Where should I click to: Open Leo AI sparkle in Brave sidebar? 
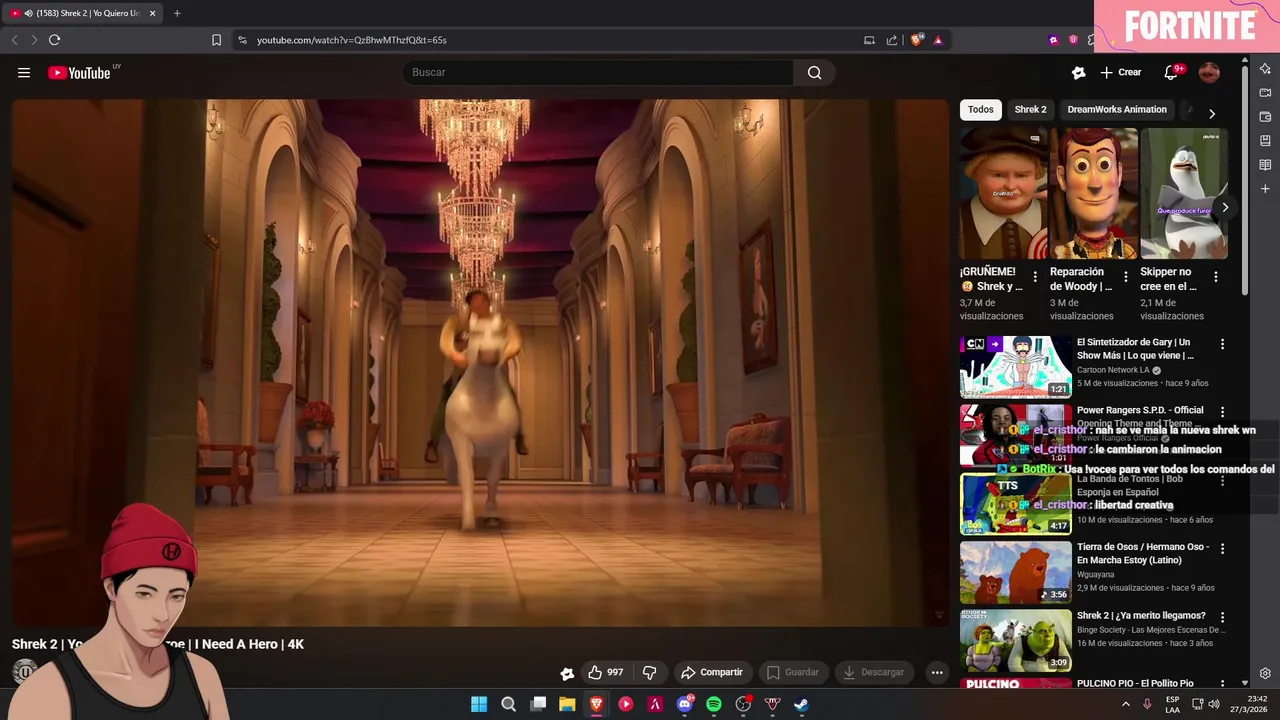(x=1265, y=68)
